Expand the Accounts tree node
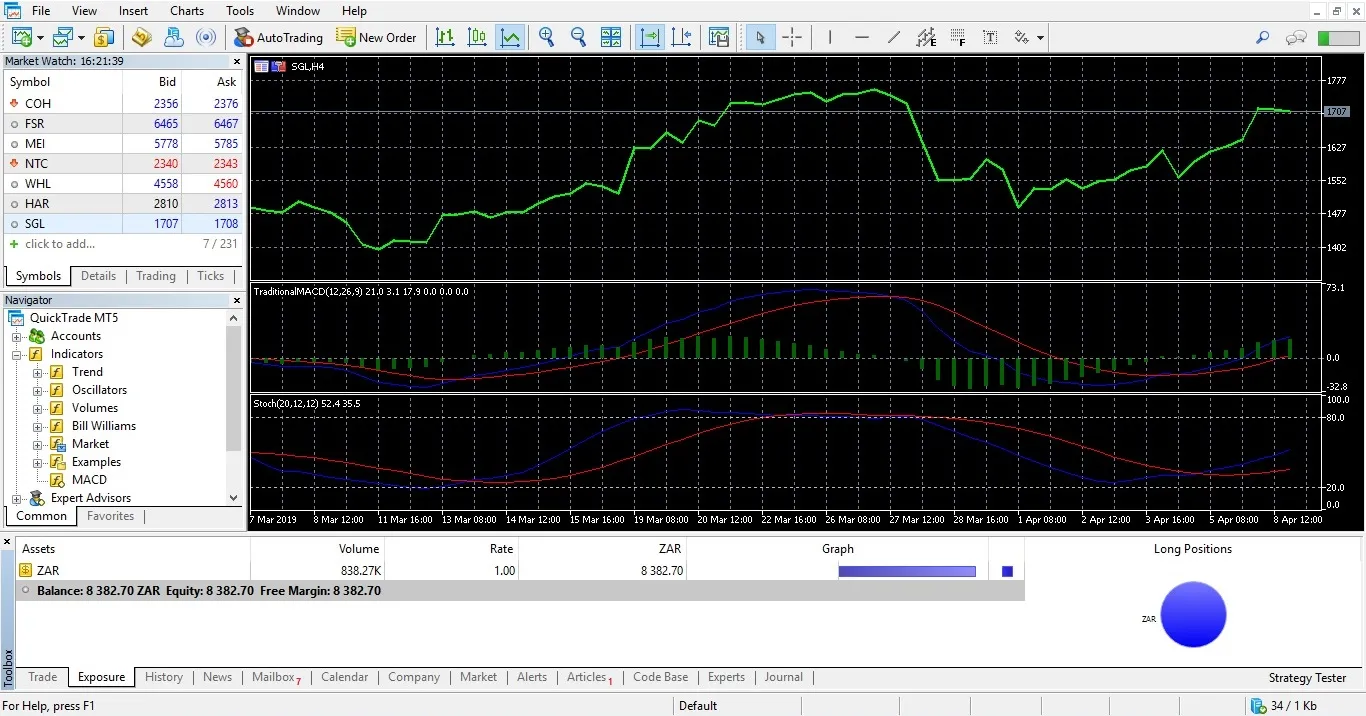The height and width of the screenshot is (716, 1366). [17, 336]
